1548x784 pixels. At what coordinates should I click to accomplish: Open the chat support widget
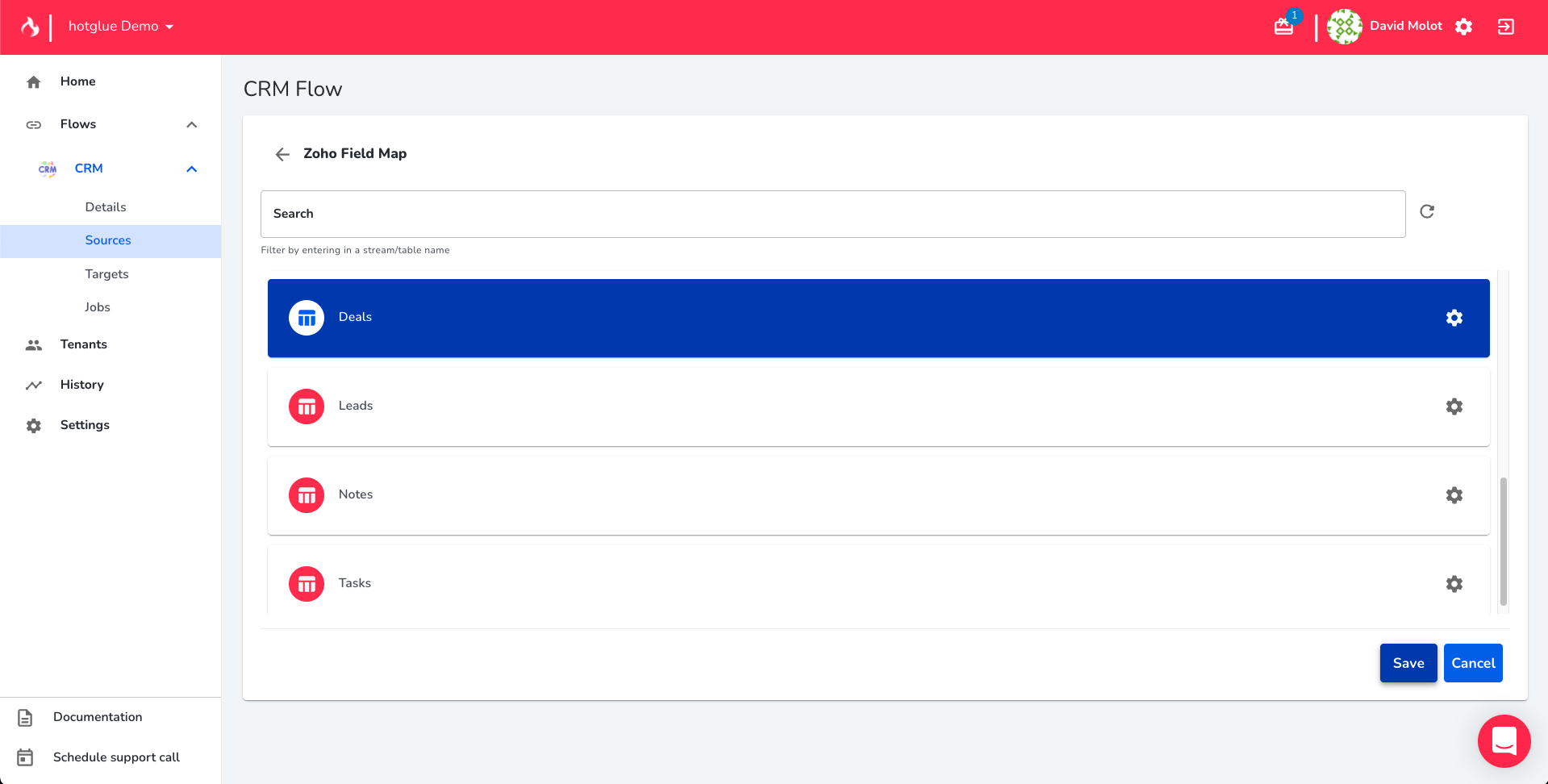pos(1504,740)
